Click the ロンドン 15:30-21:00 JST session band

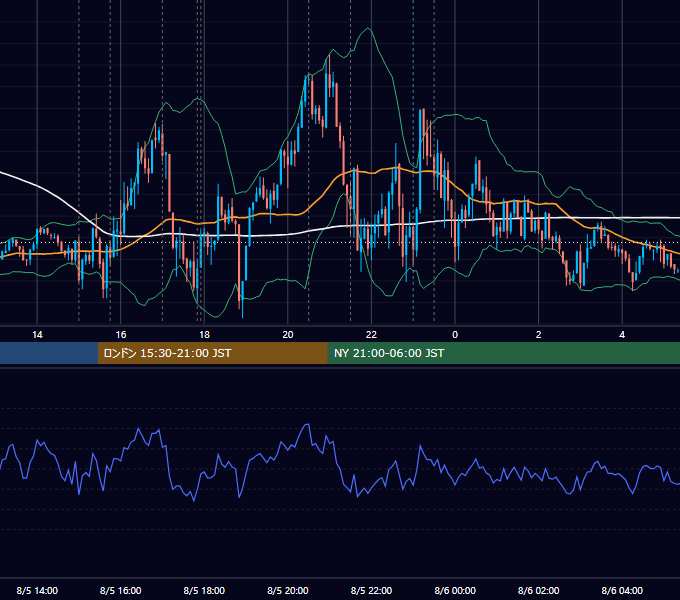click(212, 353)
